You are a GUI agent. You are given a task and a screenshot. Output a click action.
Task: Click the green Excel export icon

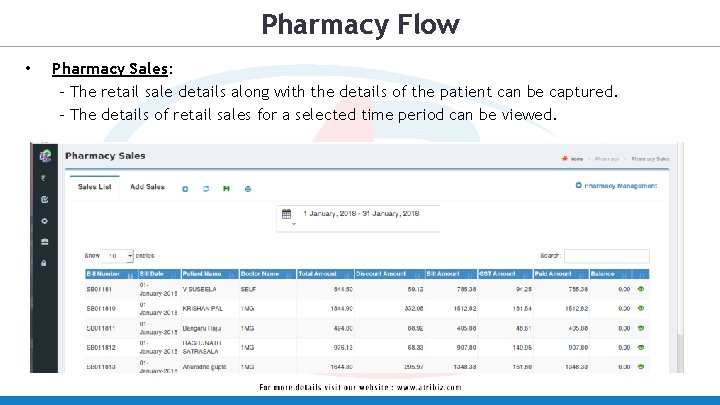pyautogui.click(x=227, y=188)
